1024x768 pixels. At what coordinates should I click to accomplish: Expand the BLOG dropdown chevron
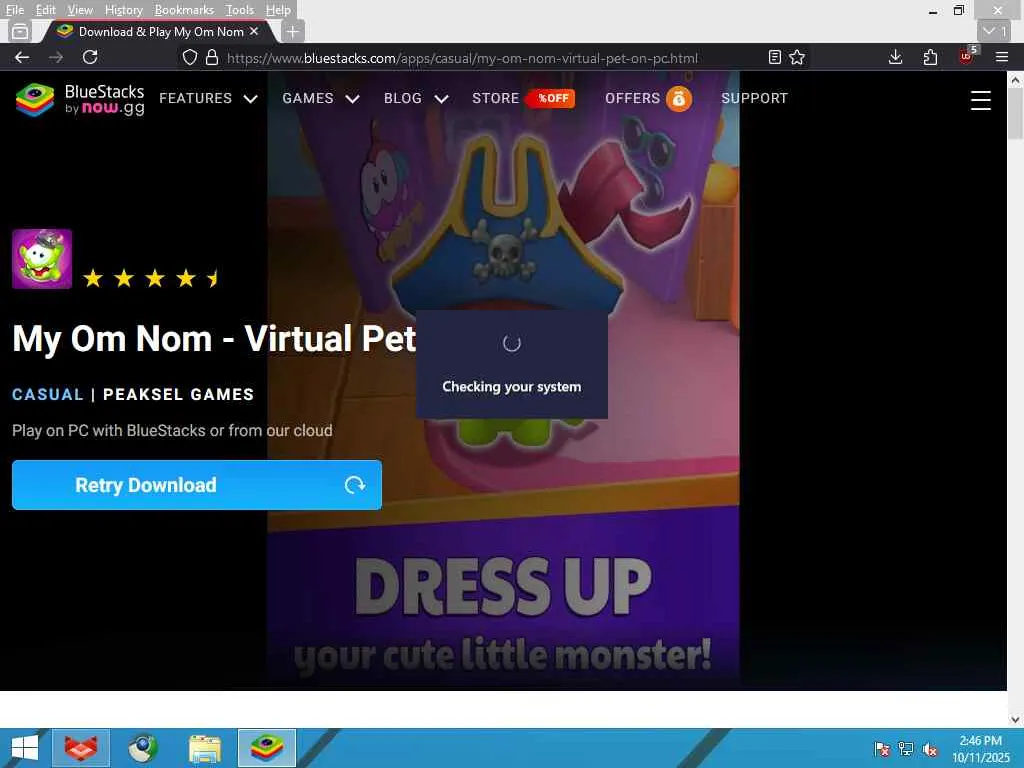click(x=441, y=99)
